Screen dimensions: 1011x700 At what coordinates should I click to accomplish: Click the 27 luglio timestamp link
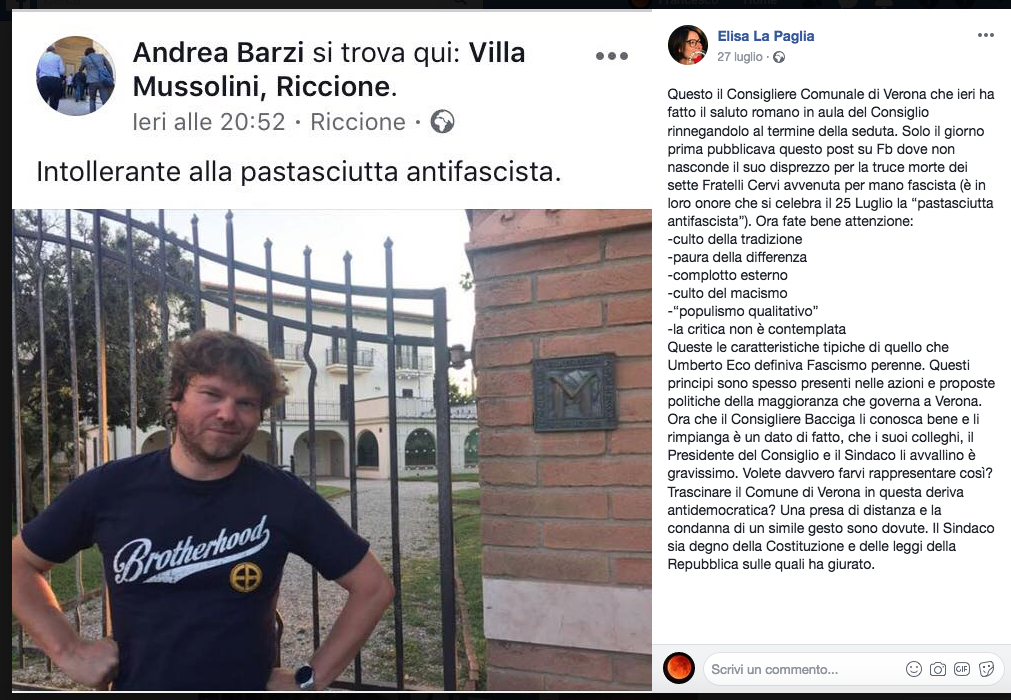pyautogui.click(x=740, y=57)
